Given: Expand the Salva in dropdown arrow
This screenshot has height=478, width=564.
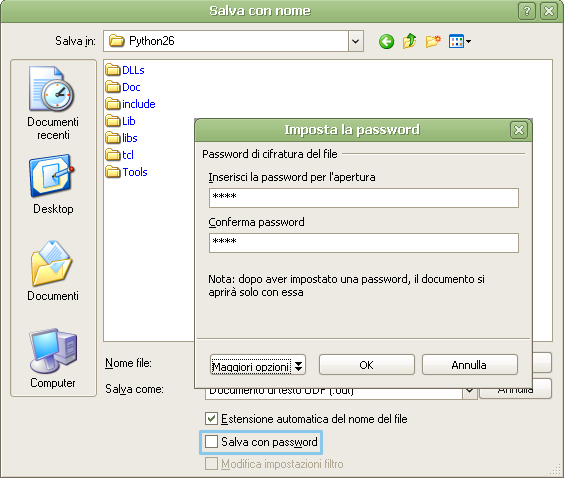Looking at the screenshot, I should tap(355, 41).
